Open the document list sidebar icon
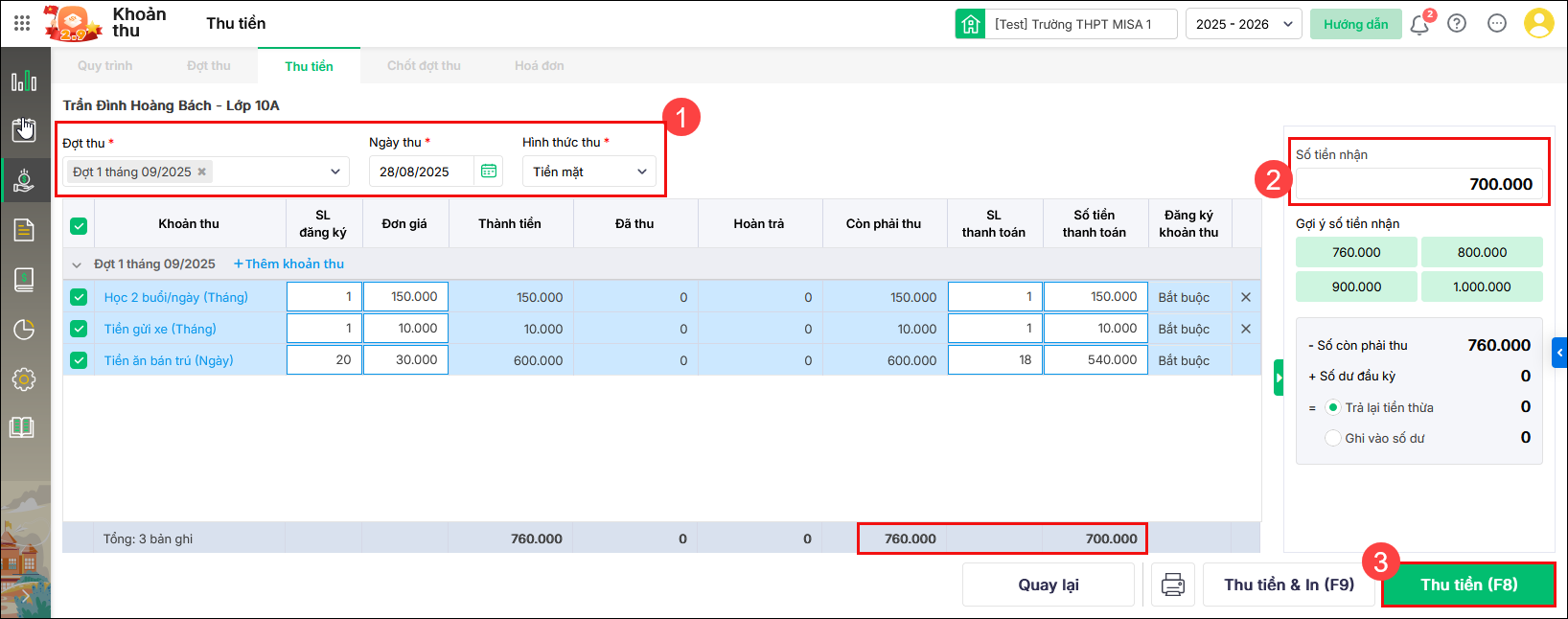1568x619 pixels. pos(24,229)
